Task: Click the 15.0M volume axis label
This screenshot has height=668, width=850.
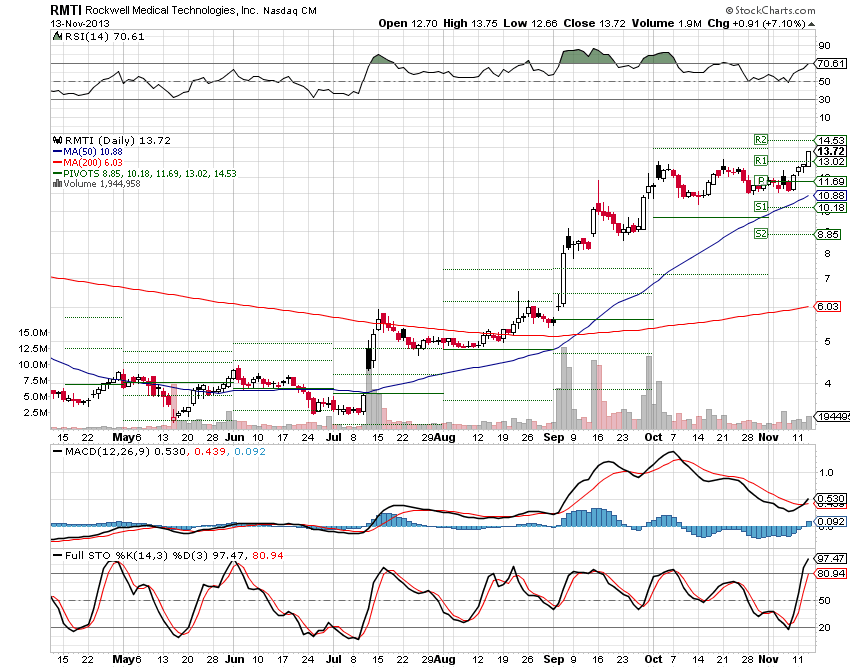Action: (x=33, y=332)
